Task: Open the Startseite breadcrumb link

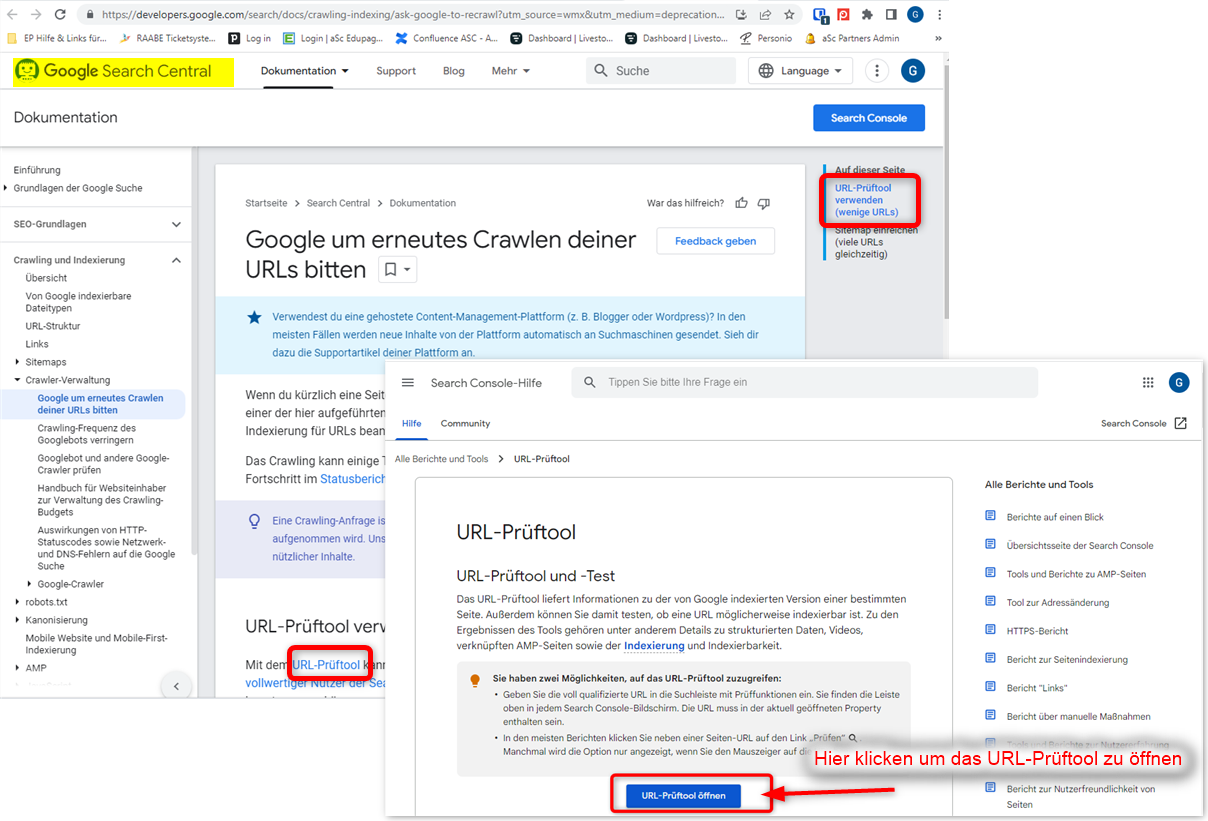Action: 266,203
